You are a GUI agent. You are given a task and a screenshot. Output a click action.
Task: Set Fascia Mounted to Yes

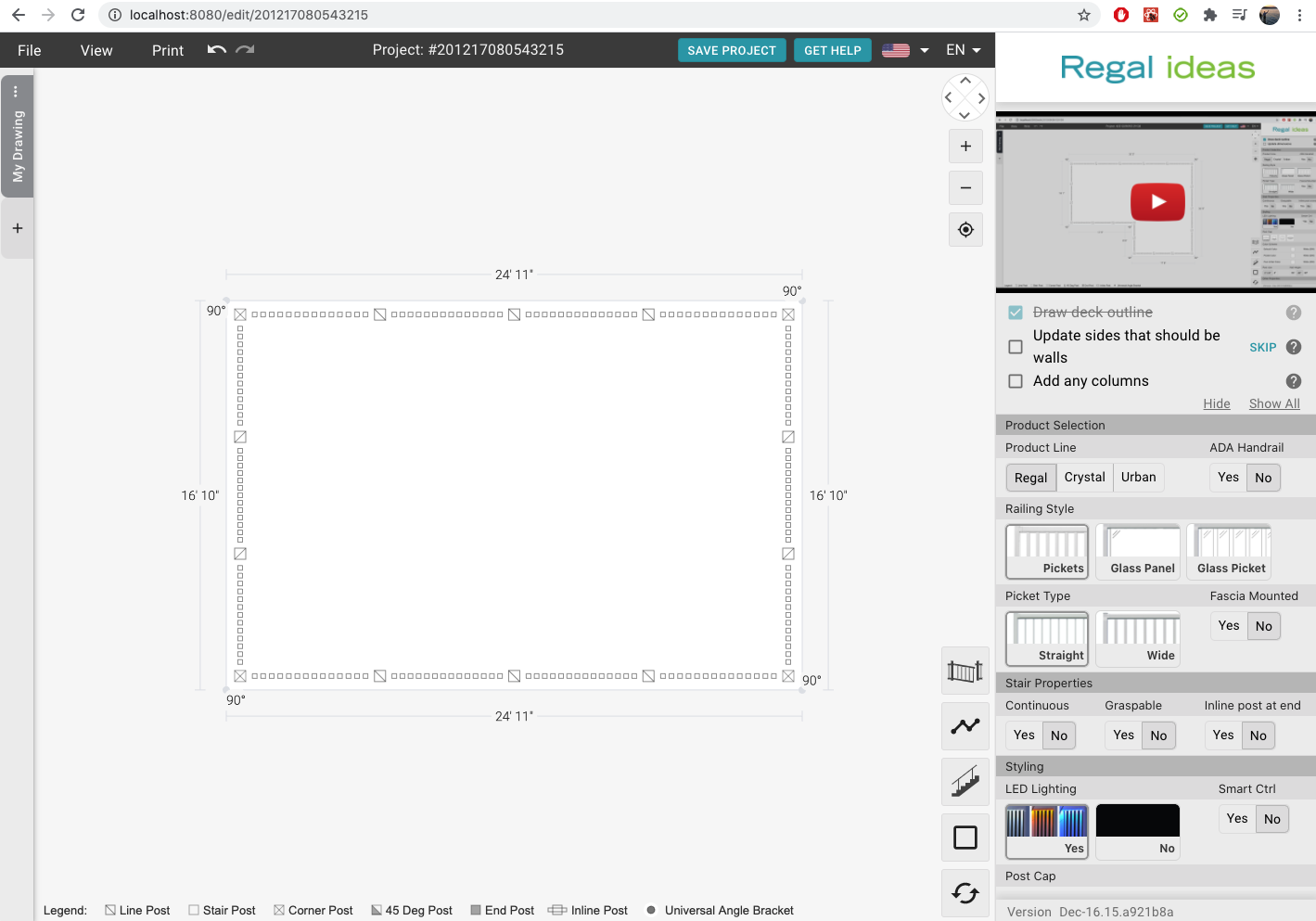pyautogui.click(x=1228, y=626)
